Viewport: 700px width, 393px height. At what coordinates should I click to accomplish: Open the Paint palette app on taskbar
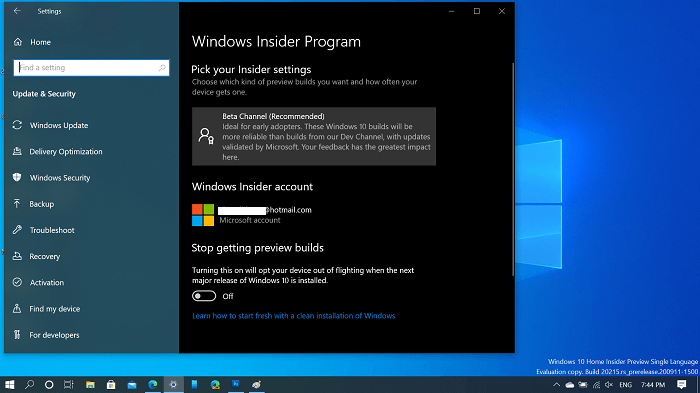pos(256,385)
